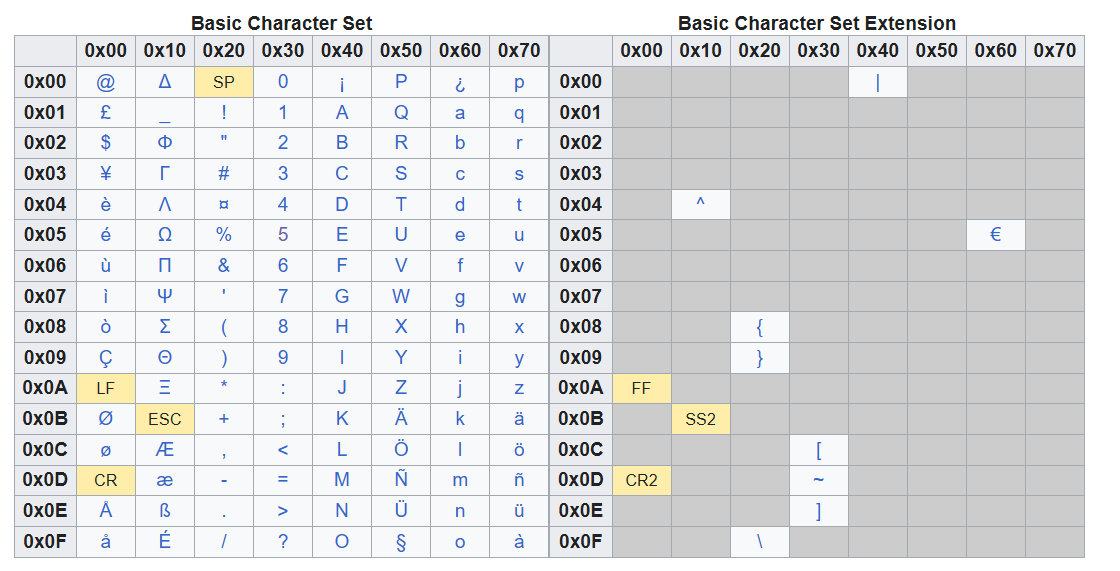The height and width of the screenshot is (571, 1120).
Task: Select the Greek Delta Δ character
Action: (165, 82)
